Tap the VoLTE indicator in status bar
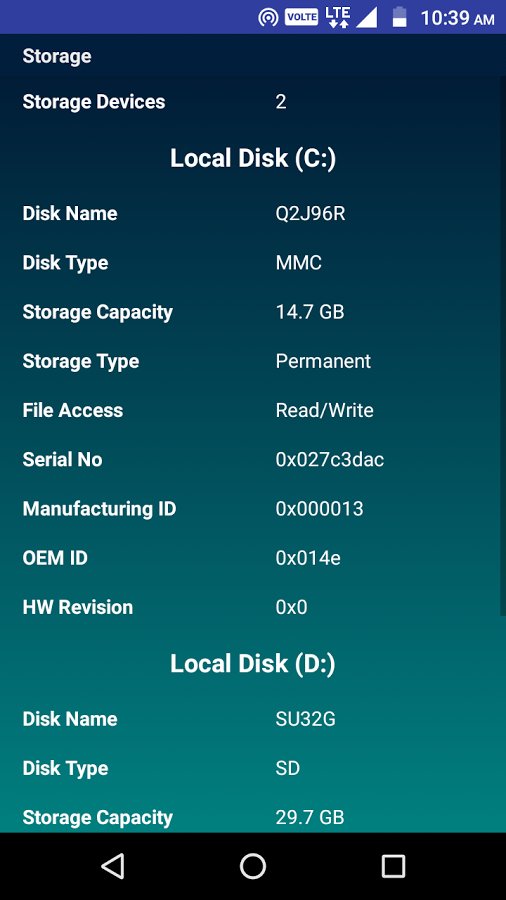 301,17
